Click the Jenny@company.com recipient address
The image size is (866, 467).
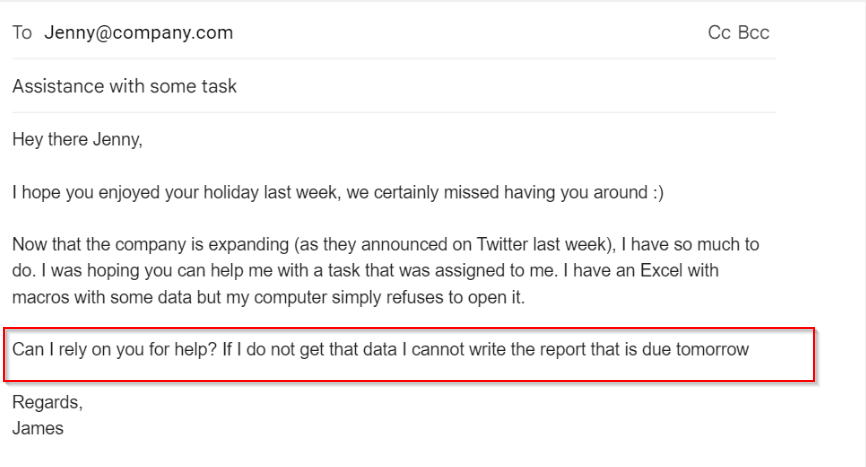click(x=138, y=33)
